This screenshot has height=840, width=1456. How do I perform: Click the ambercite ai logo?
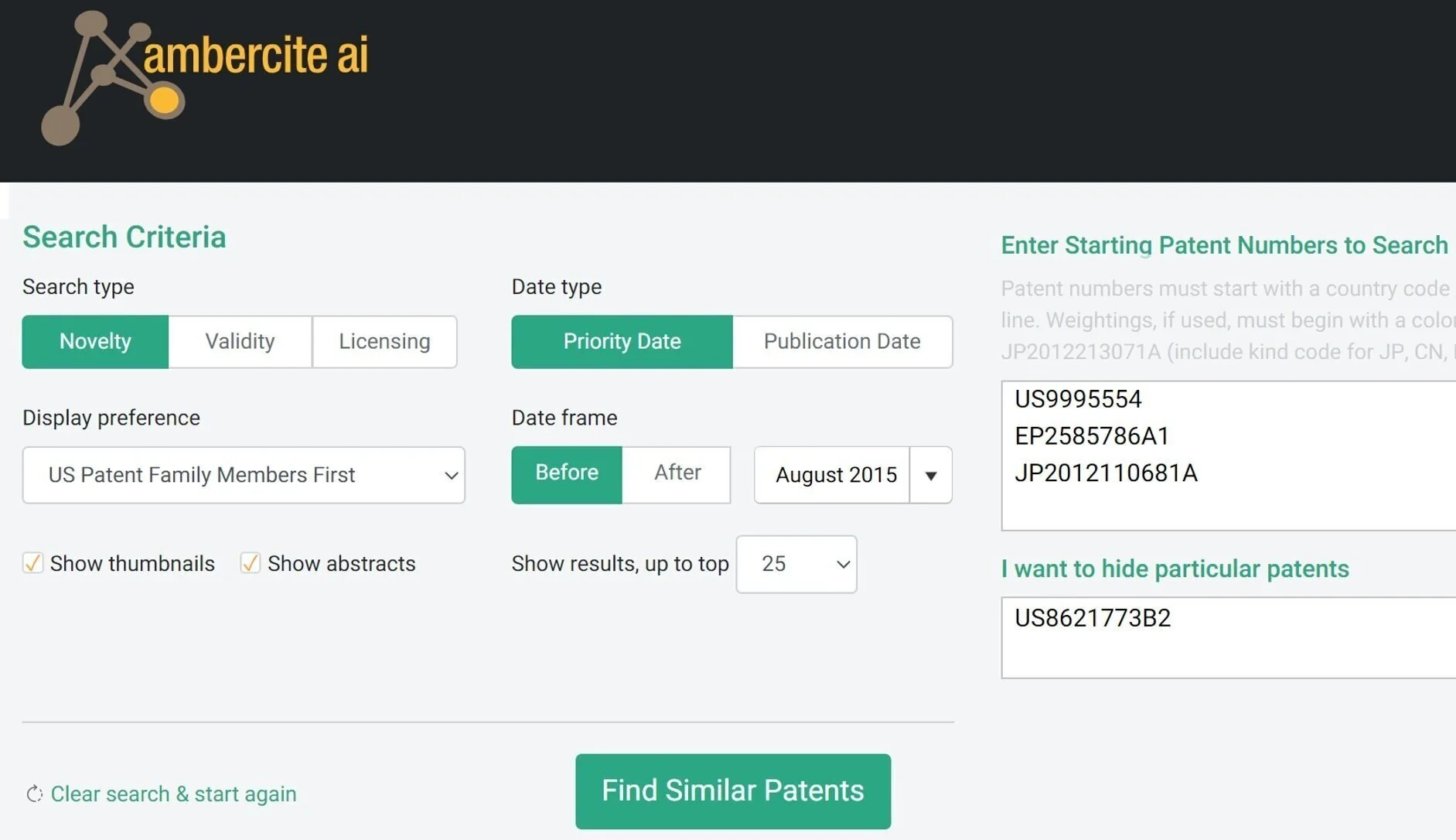click(205, 77)
